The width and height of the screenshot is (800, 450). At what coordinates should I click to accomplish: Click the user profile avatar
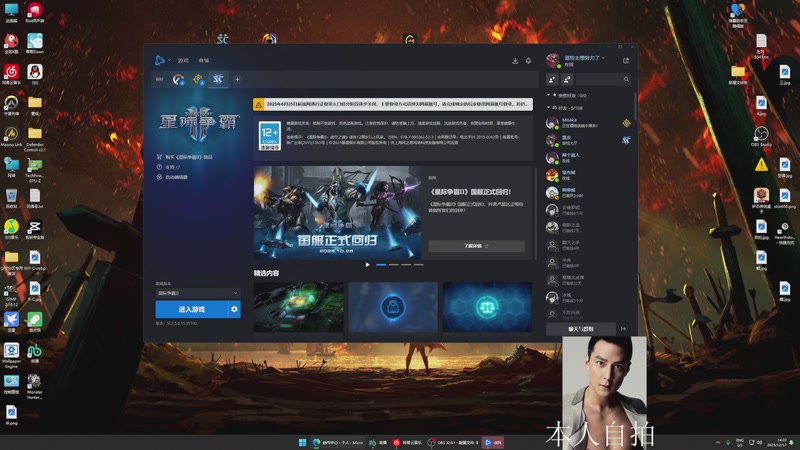coord(553,61)
